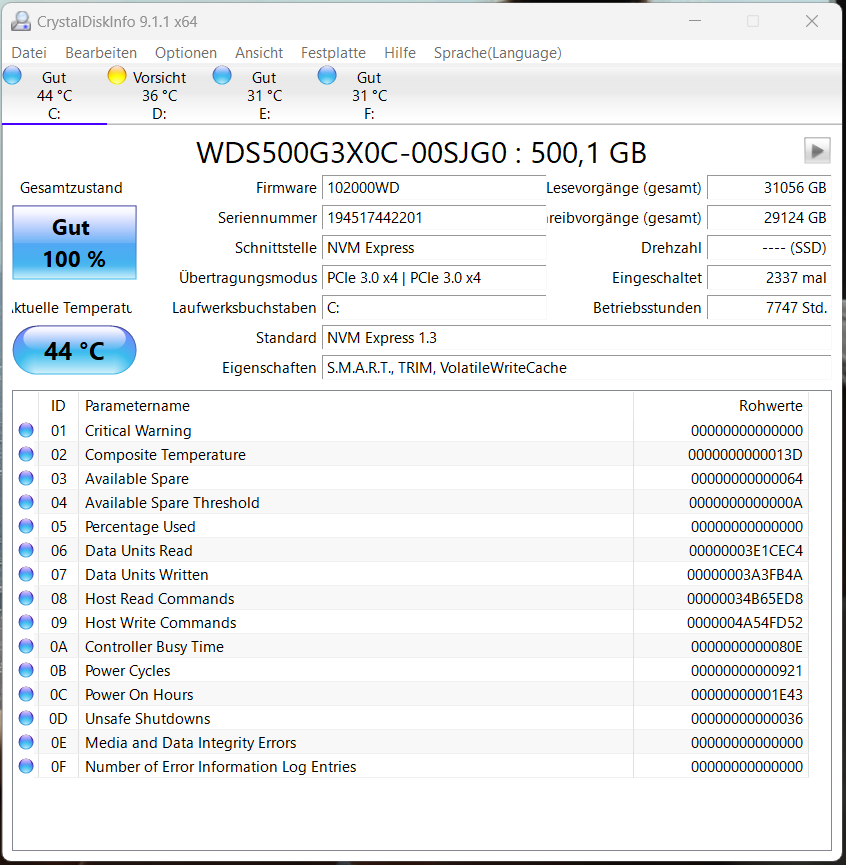The image size is (846, 865).
Task: Click the 44 °C temperature button
Action: [x=74, y=350]
